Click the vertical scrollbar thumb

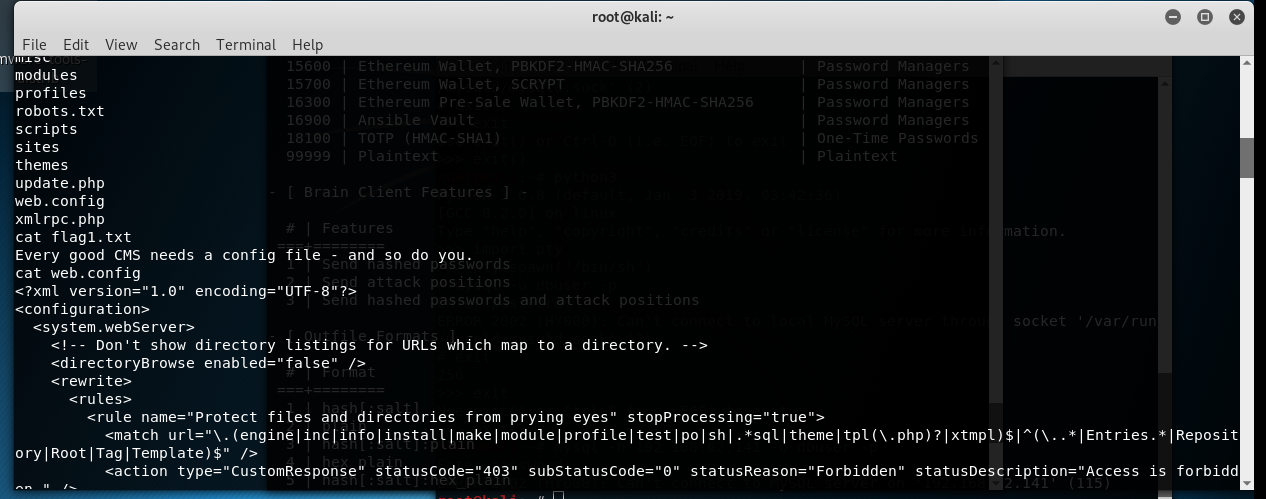(1246, 157)
